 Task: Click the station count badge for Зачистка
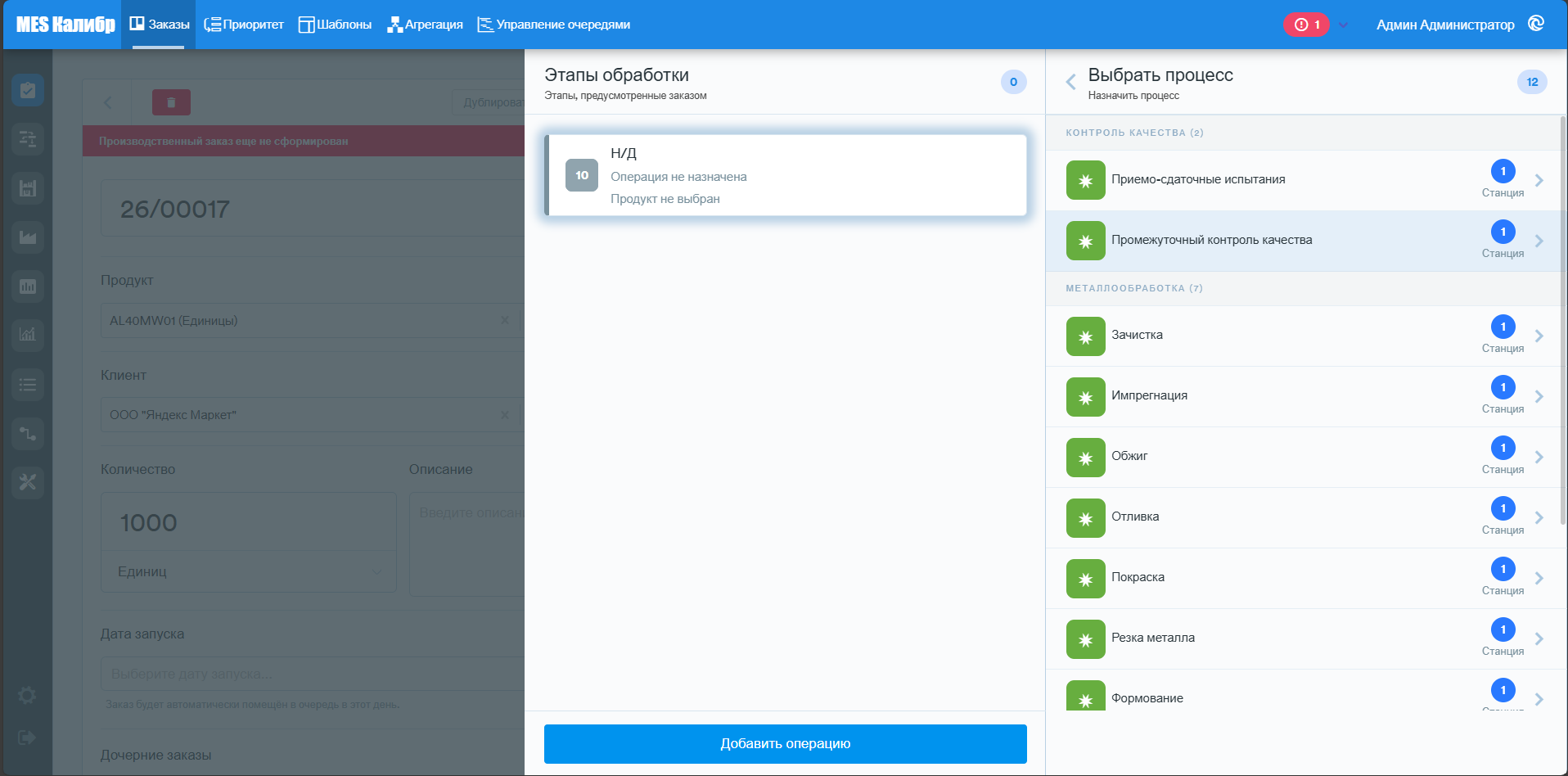1503,327
